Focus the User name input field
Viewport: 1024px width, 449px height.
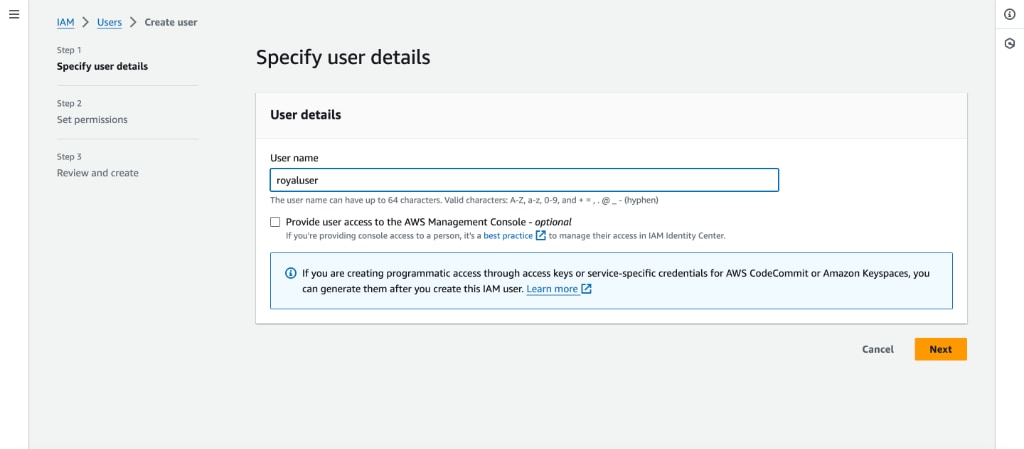tap(524, 180)
